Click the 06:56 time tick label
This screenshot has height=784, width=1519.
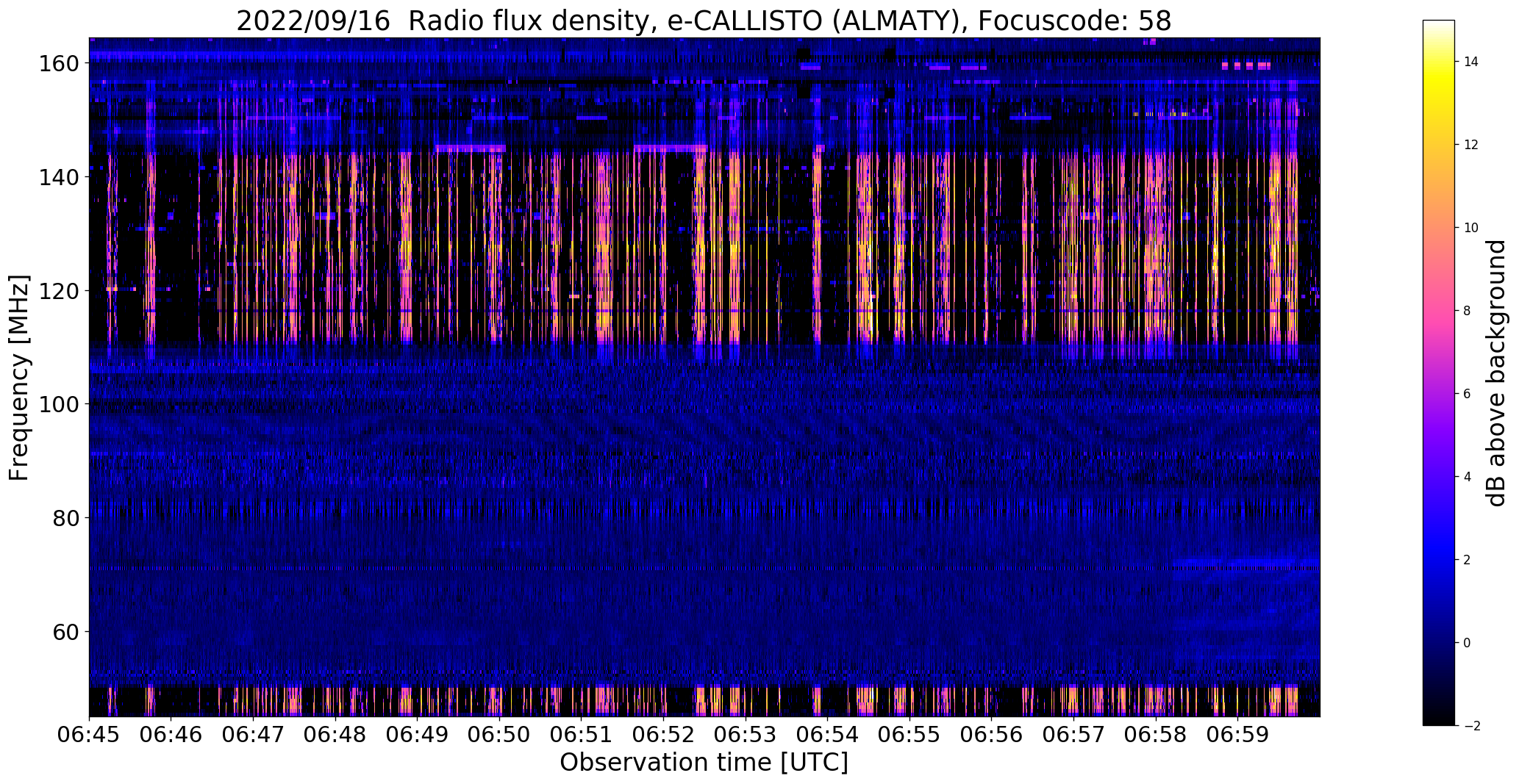(992, 735)
